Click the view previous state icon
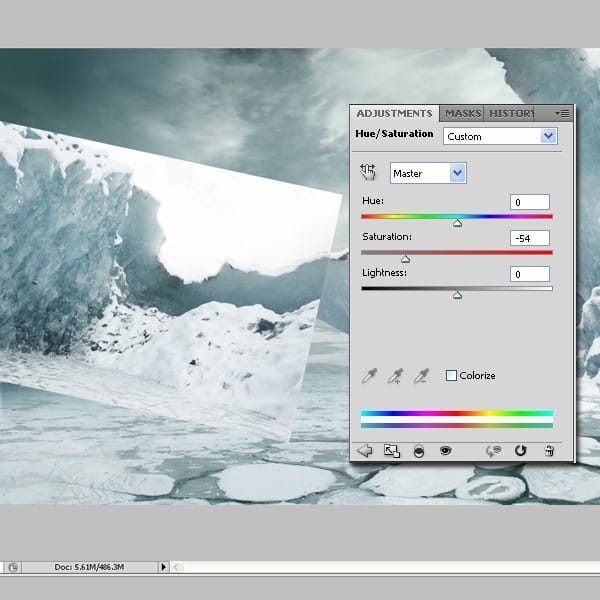 coord(492,451)
